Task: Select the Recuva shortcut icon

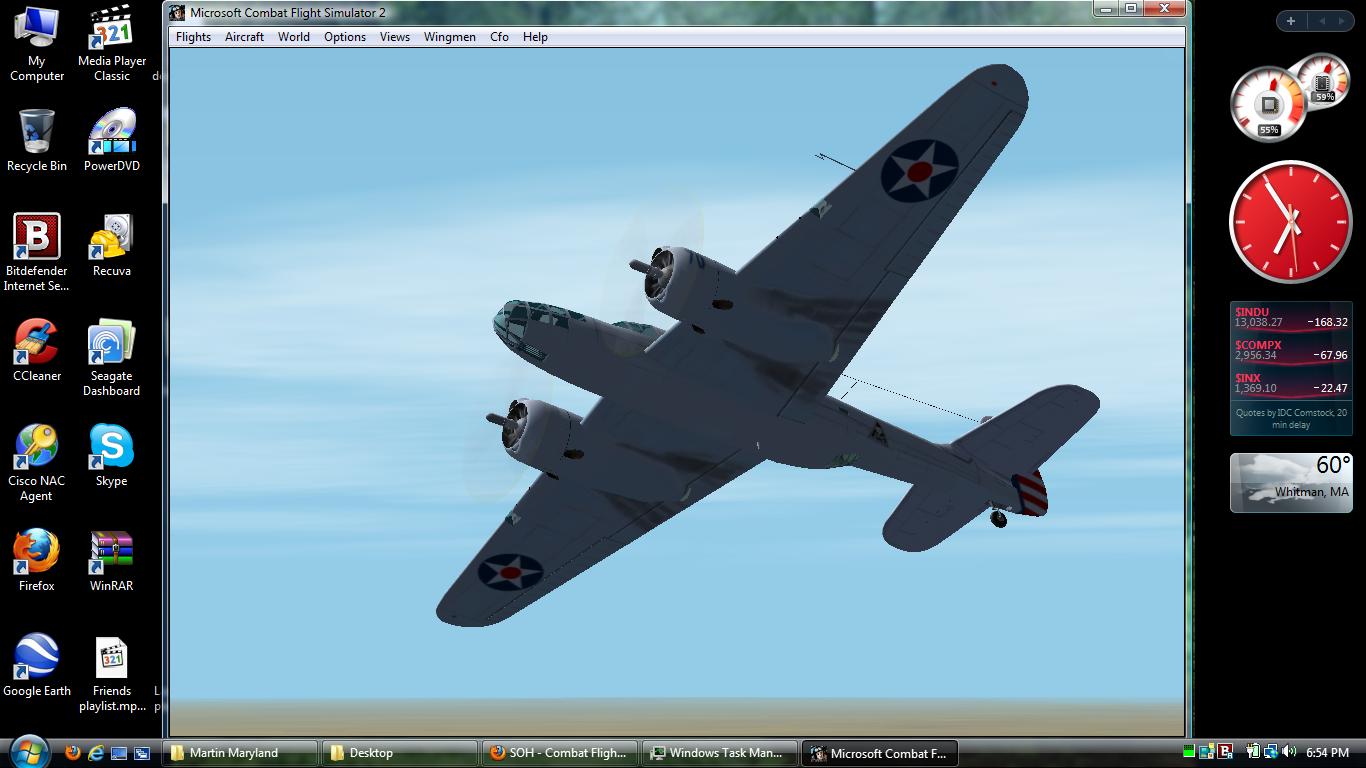Action: click(112, 245)
